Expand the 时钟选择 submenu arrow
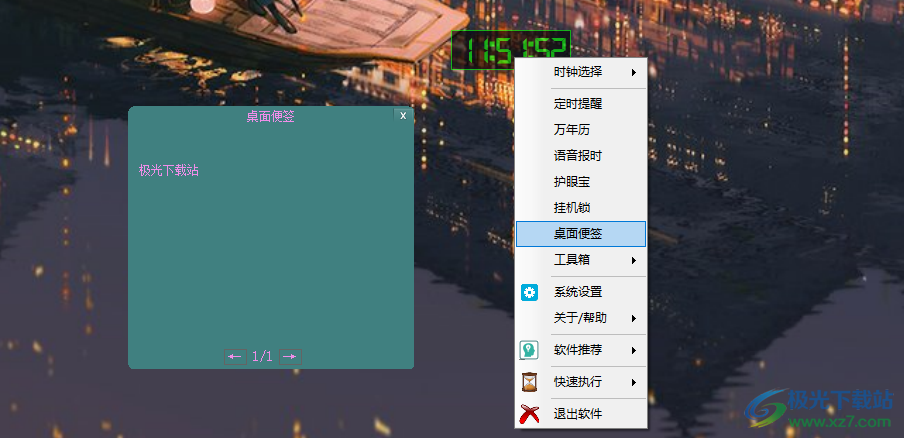 pyautogui.click(x=634, y=73)
